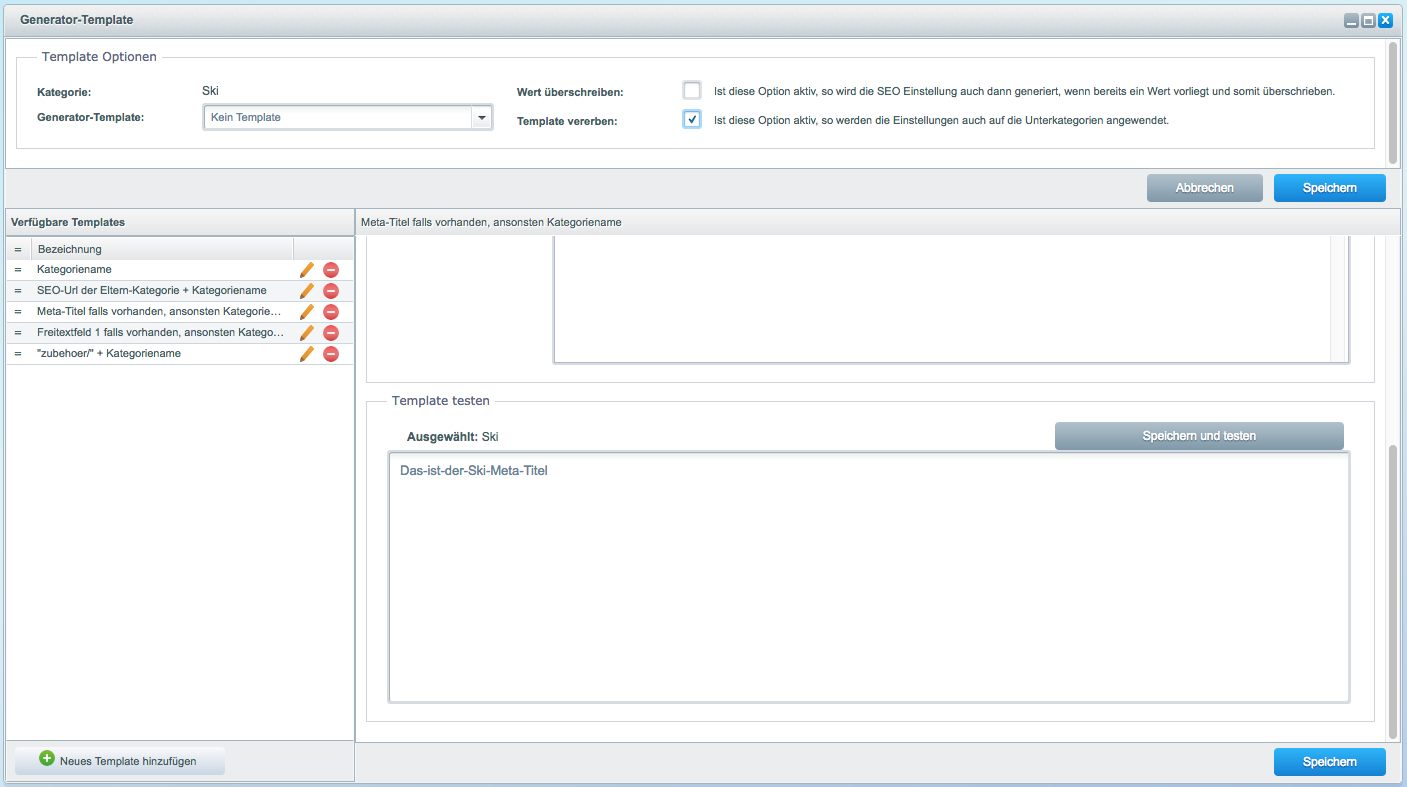Click the bottom Speichern button
Viewport: 1407px width, 787px height.
click(1330, 762)
